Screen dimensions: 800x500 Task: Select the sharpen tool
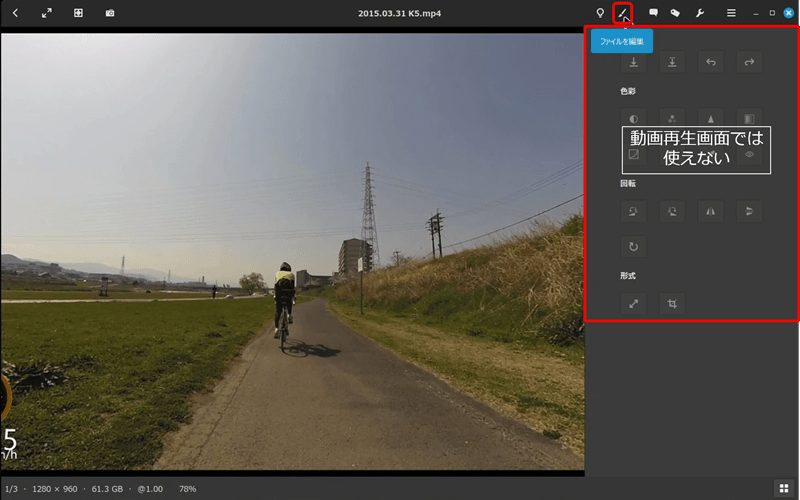click(711, 118)
